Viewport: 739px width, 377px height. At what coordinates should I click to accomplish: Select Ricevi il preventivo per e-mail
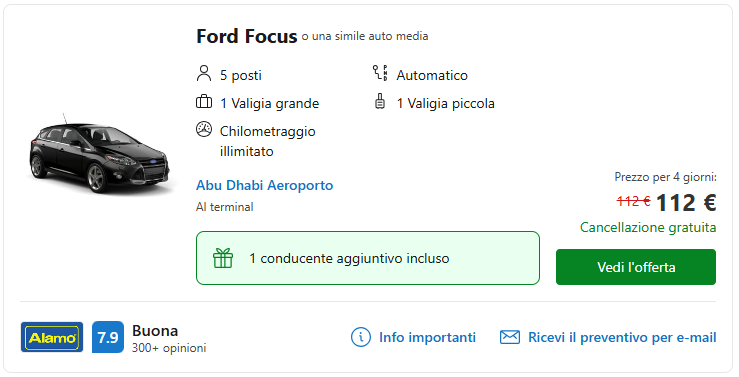pyautogui.click(x=622, y=337)
